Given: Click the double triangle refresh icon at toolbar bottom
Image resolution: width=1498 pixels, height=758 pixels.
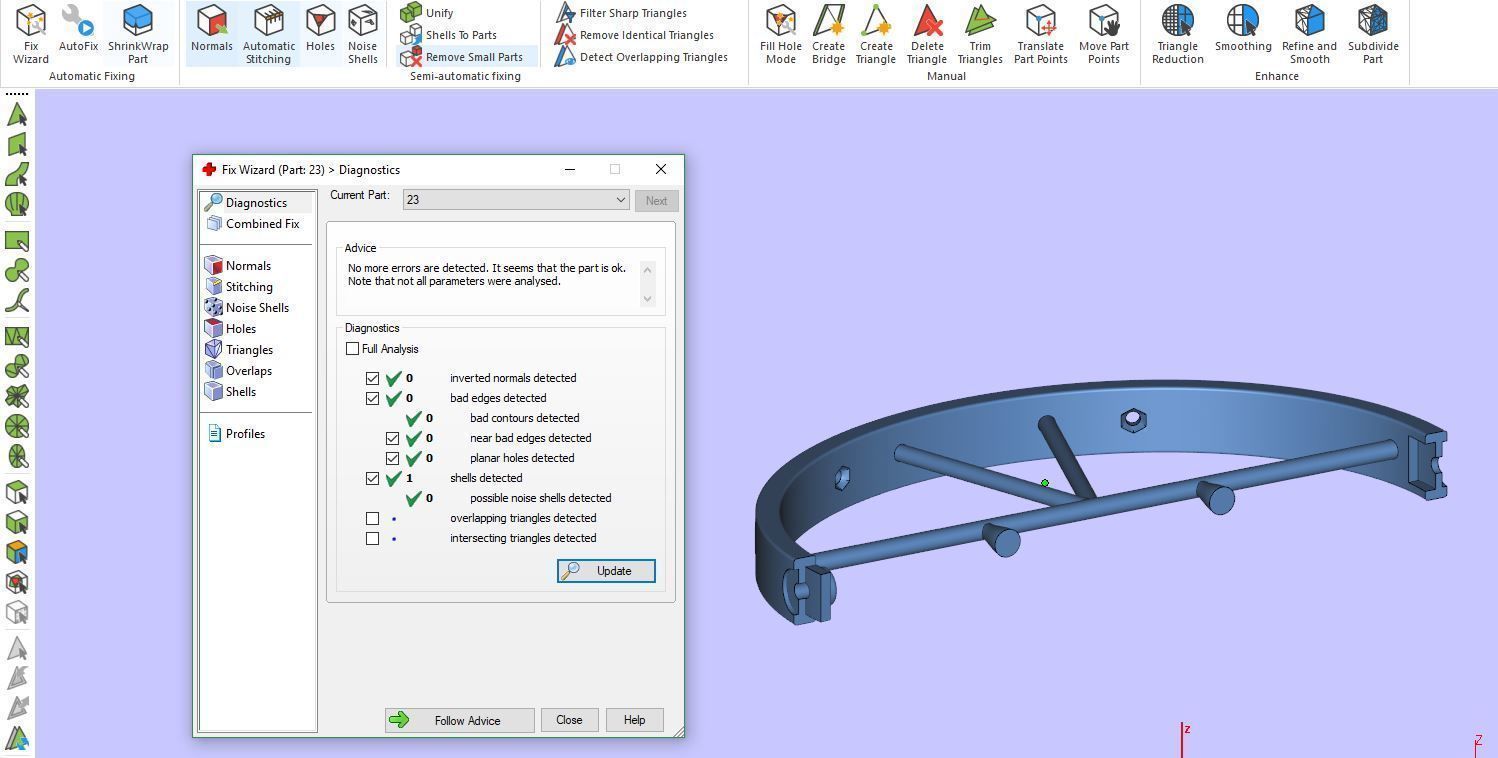Looking at the screenshot, I should pos(17,739).
